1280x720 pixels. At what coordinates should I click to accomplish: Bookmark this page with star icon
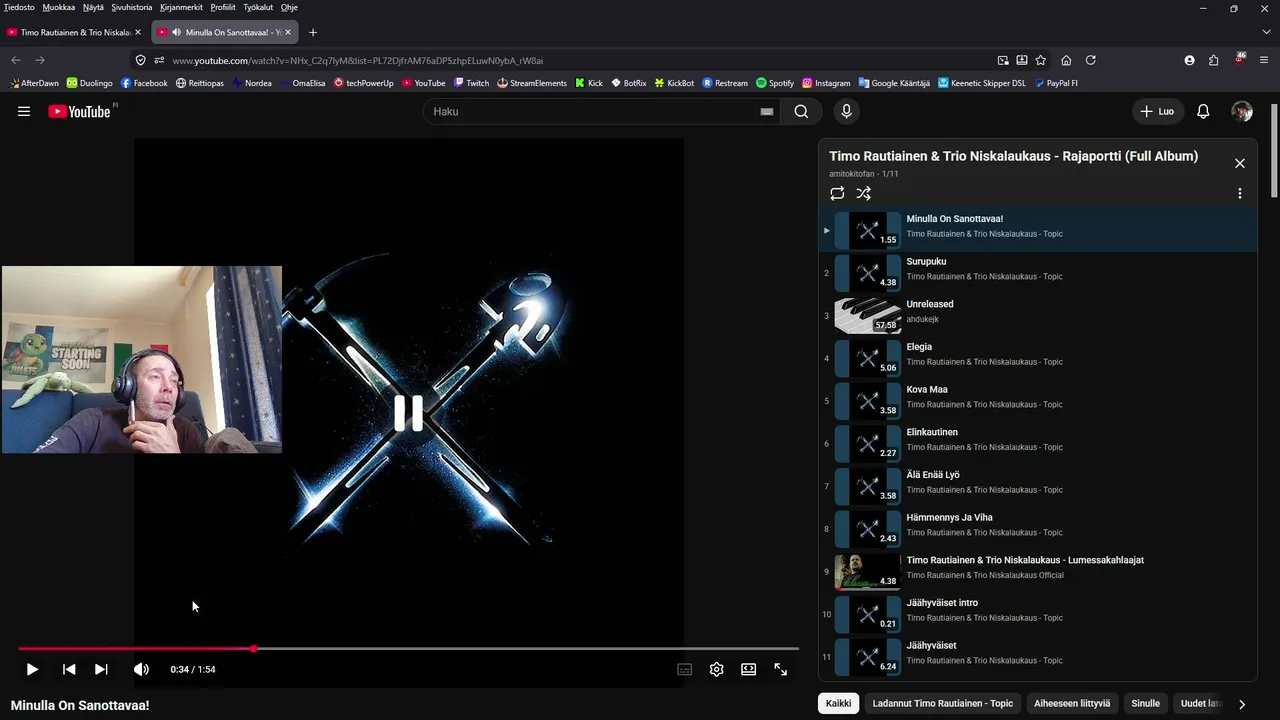(1040, 60)
